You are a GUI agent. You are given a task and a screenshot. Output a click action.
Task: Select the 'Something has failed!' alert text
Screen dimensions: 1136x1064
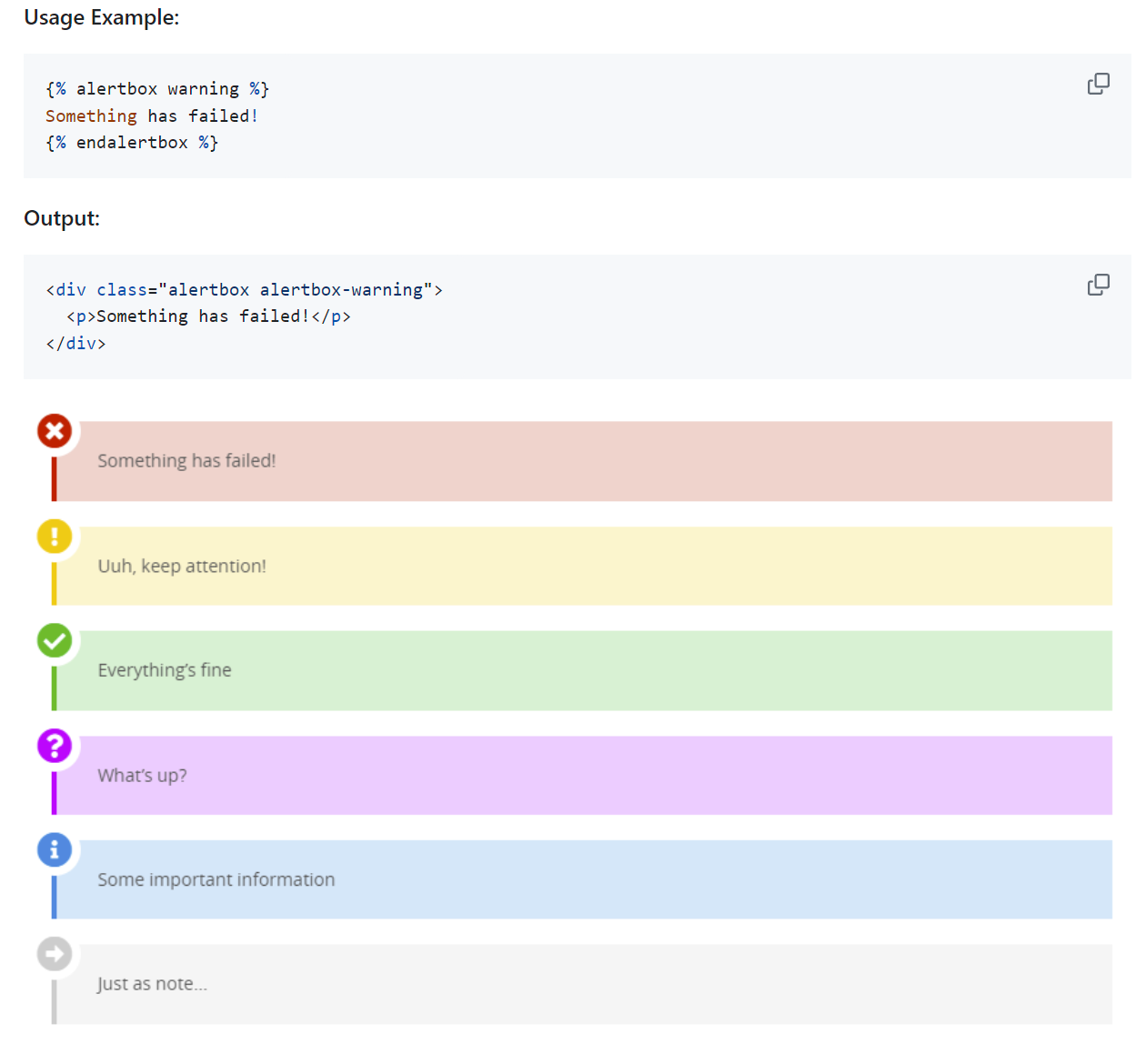tap(186, 461)
